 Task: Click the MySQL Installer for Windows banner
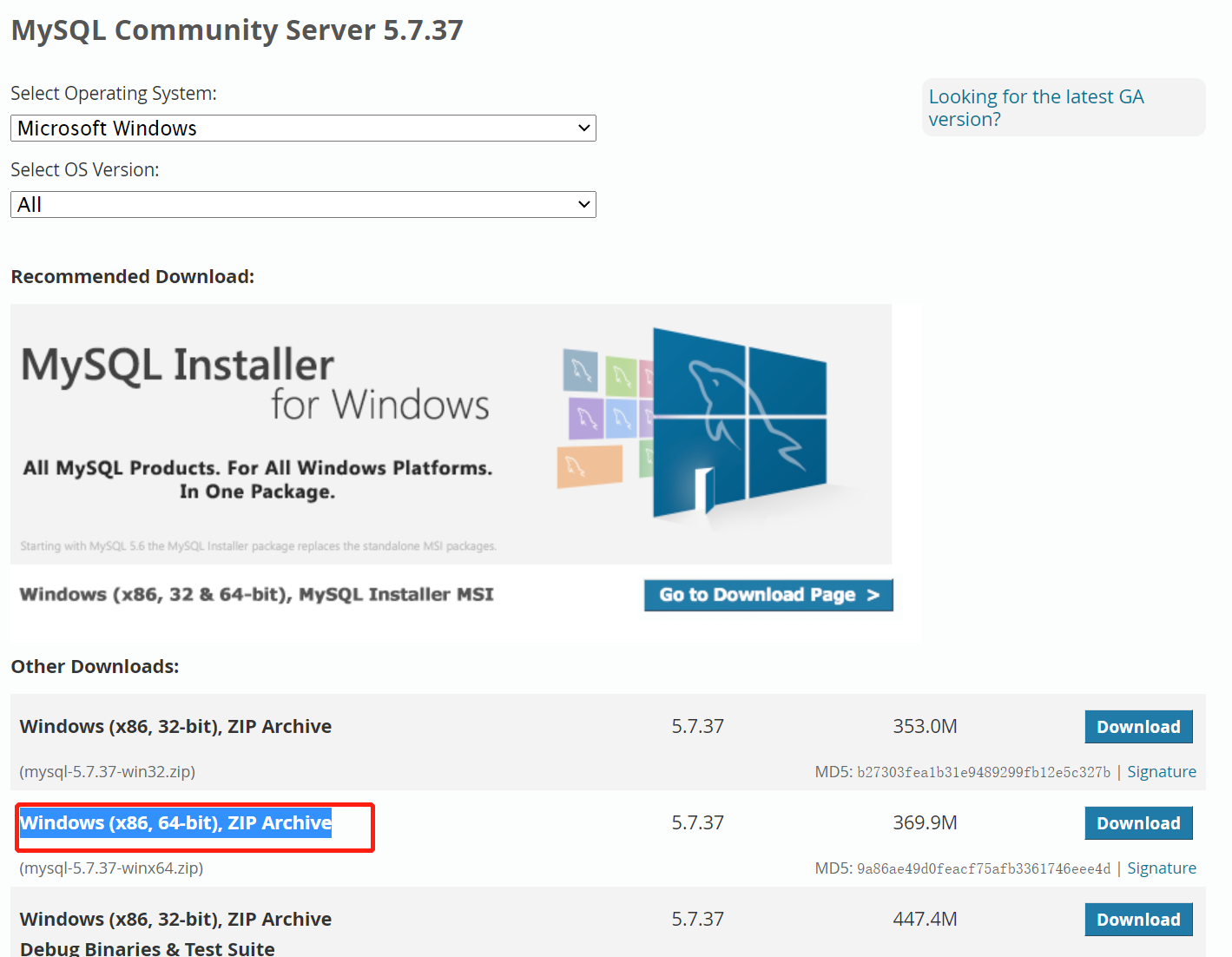pyautogui.click(x=451, y=434)
